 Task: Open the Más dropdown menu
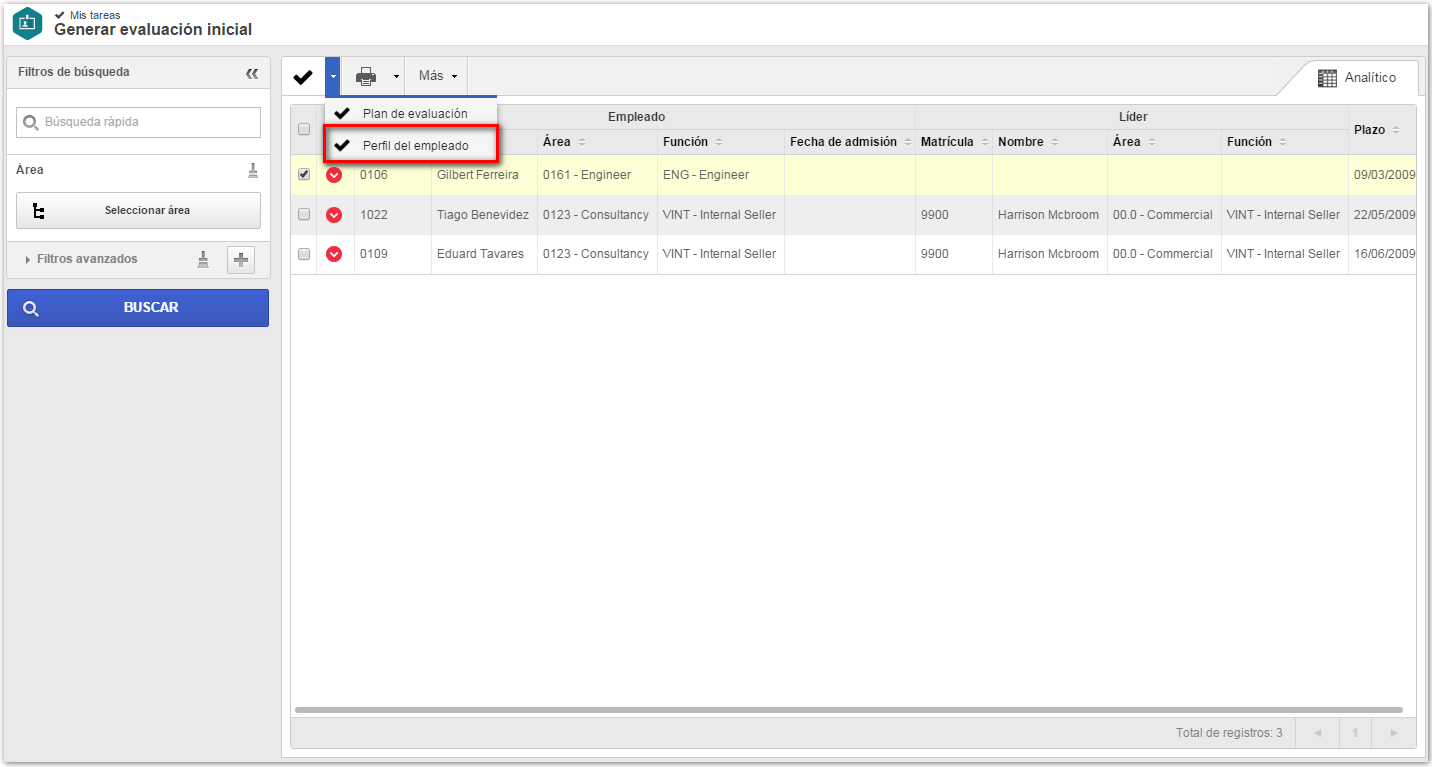tap(438, 76)
